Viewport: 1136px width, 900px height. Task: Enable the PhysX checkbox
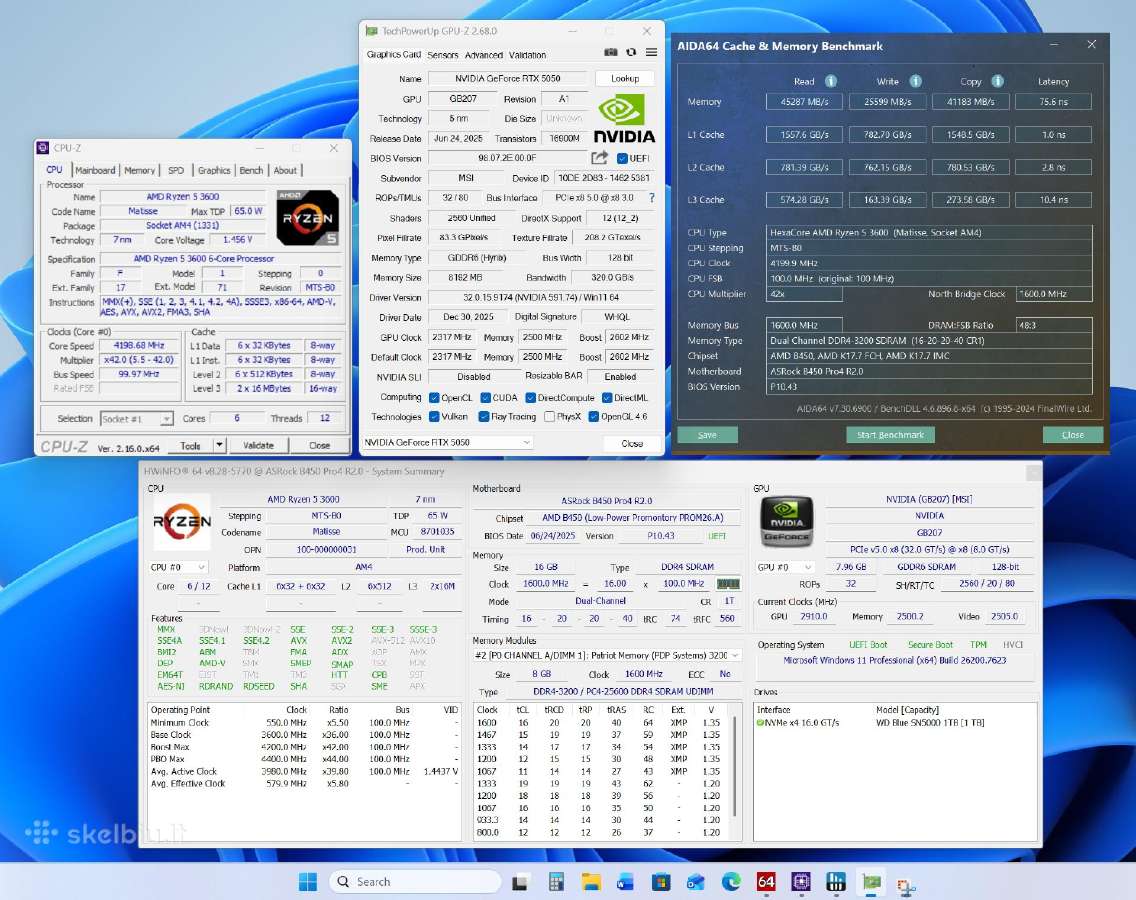coord(549,417)
